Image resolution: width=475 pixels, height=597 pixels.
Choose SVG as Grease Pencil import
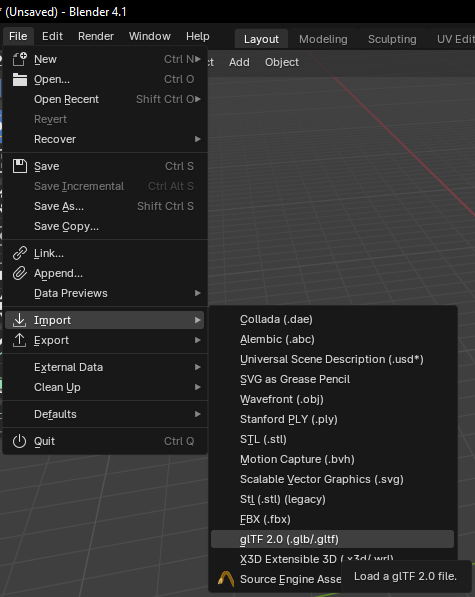pyautogui.click(x=333, y=379)
